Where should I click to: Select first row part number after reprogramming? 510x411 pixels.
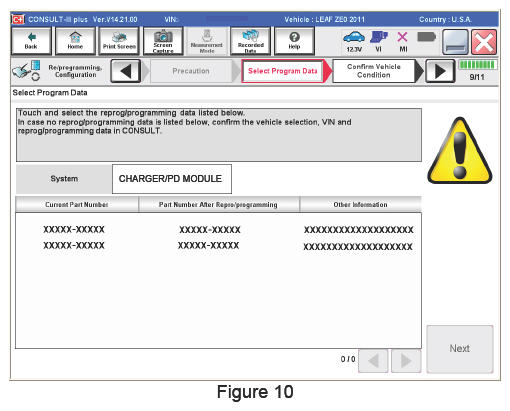click(210, 230)
